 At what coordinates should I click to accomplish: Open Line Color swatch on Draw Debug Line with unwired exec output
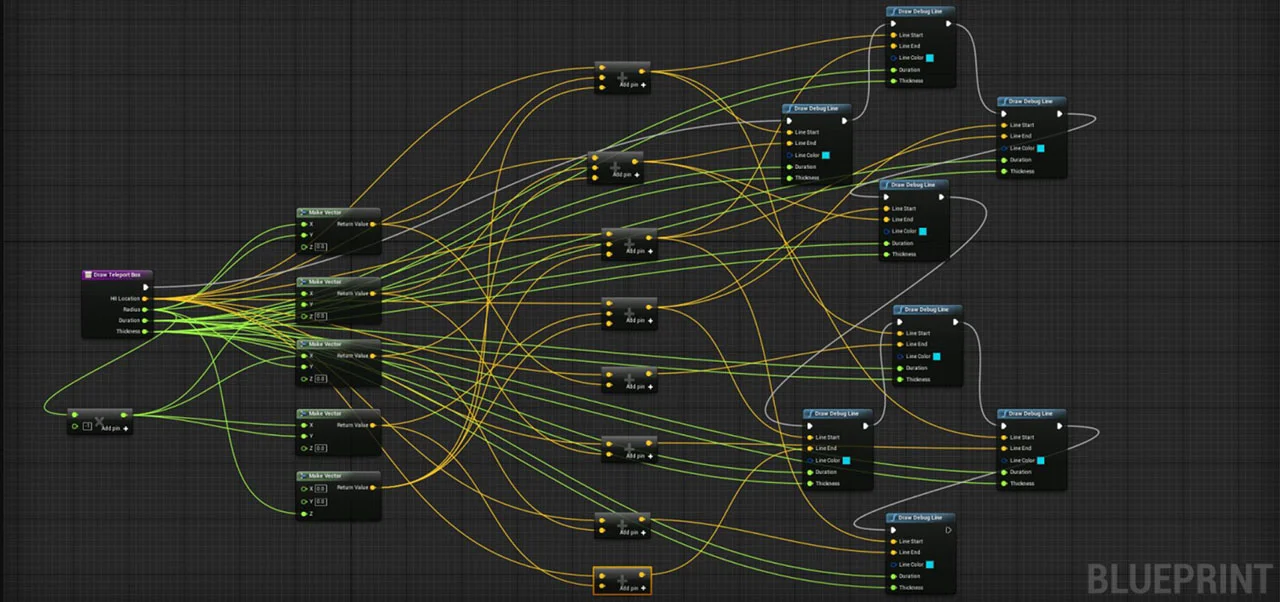click(x=930, y=565)
